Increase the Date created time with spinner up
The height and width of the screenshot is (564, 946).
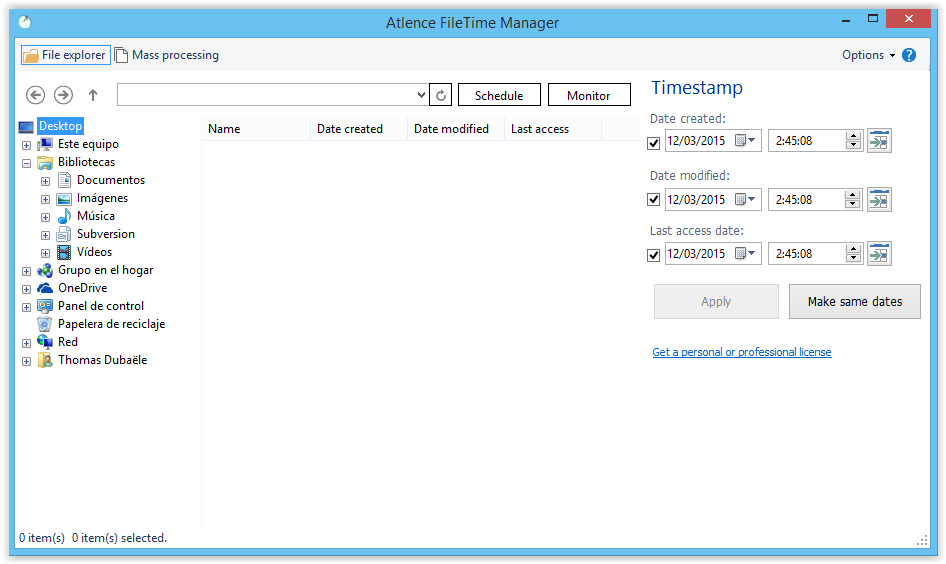pos(853,136)
